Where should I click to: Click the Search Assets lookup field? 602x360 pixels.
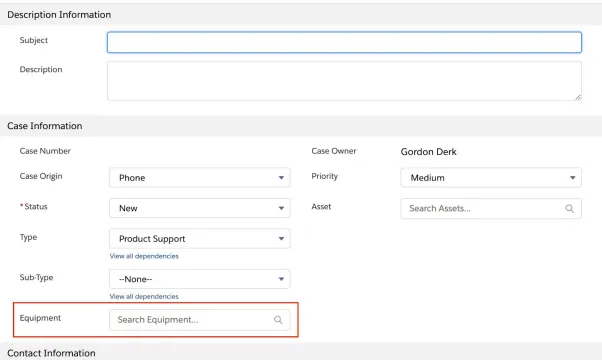(x=491, y=208)
